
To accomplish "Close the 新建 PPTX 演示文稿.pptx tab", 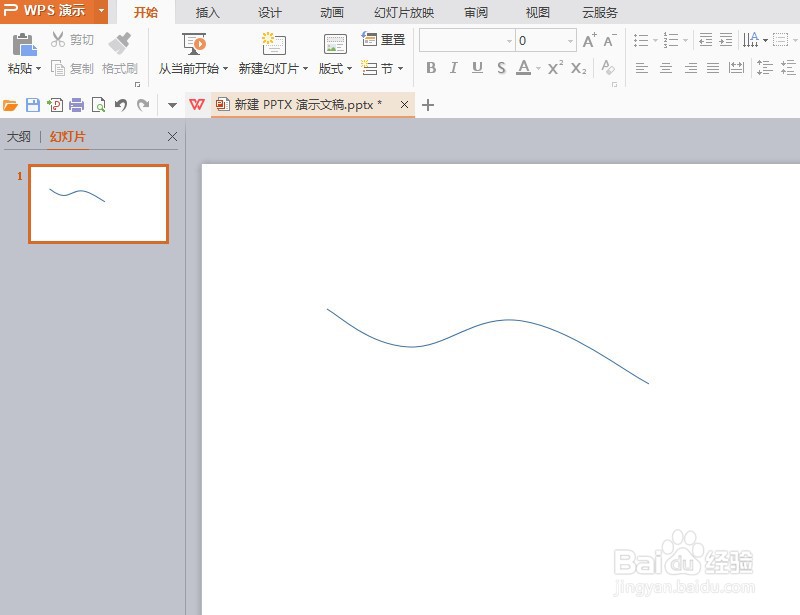I will (x=404, y=105).
